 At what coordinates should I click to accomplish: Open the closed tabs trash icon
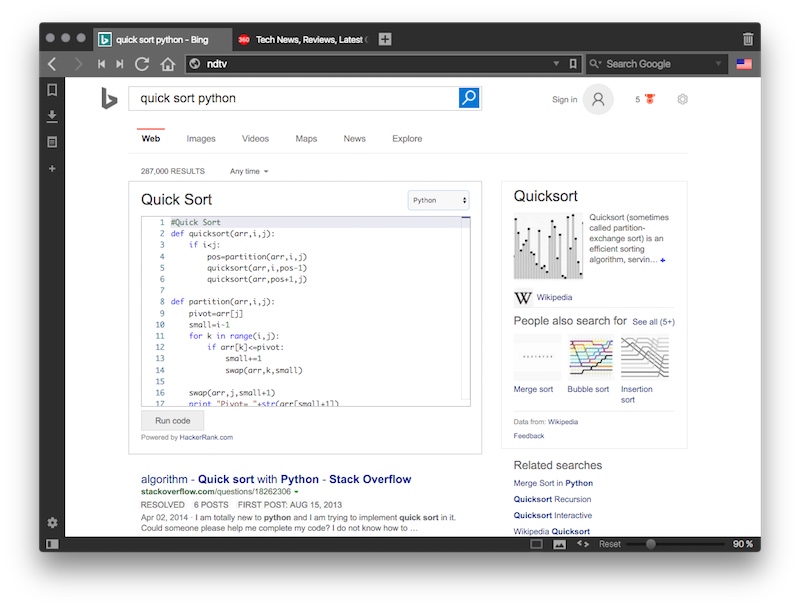point(747,37)
